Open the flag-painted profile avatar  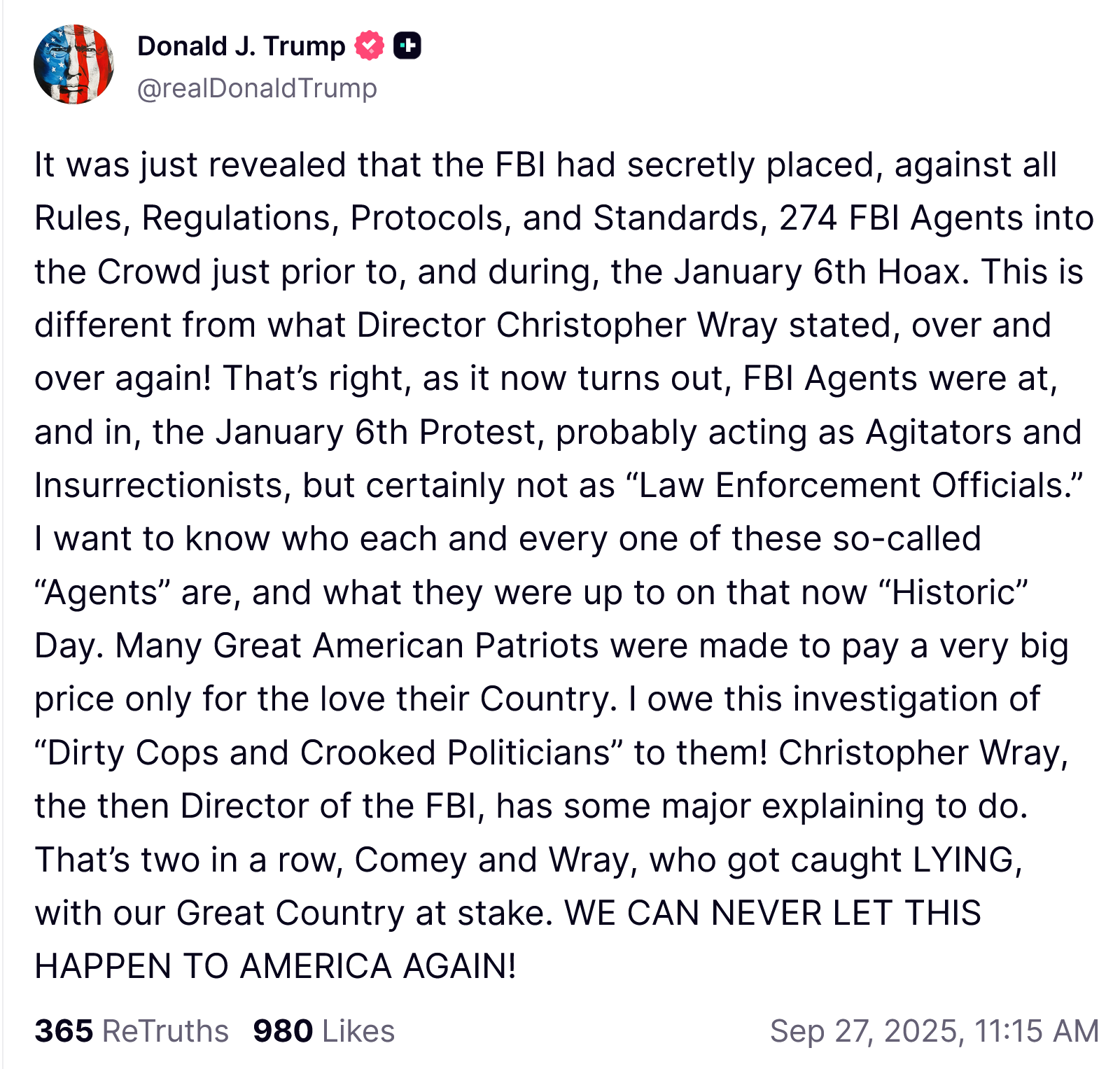[73, 64]
